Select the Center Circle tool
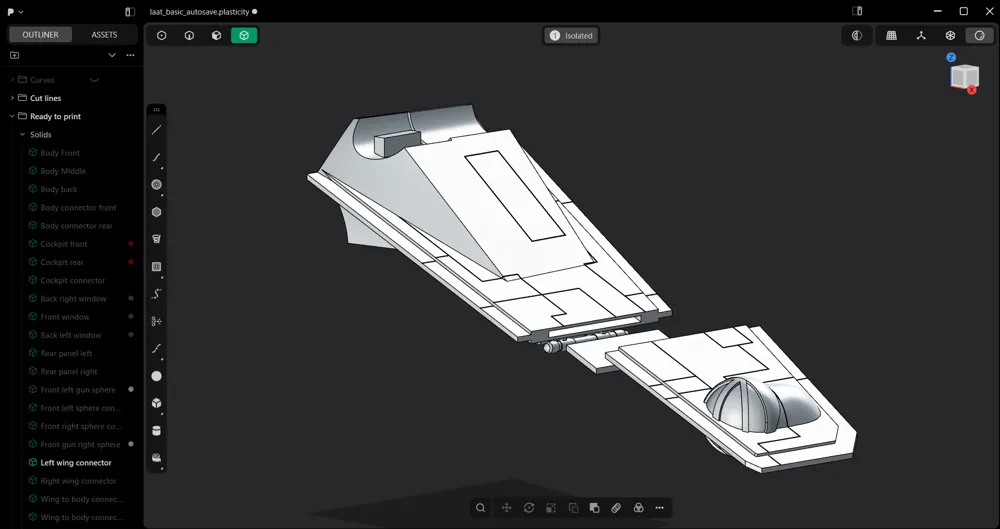The height and width of the screenshot is (529, 1000). point(156,184)
